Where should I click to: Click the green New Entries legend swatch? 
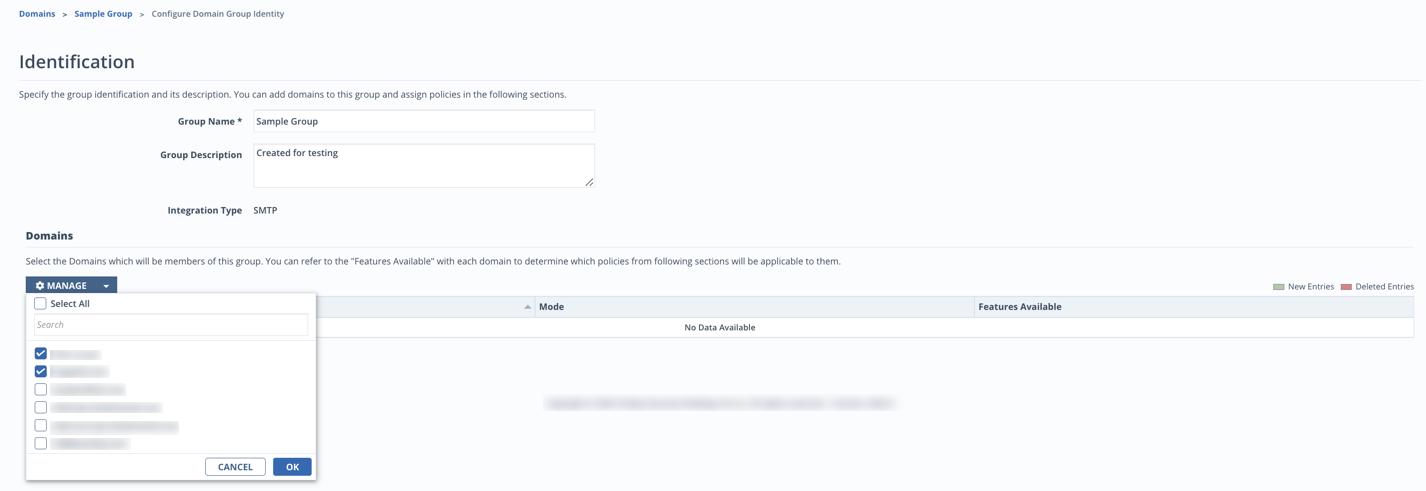[1278, 287]
